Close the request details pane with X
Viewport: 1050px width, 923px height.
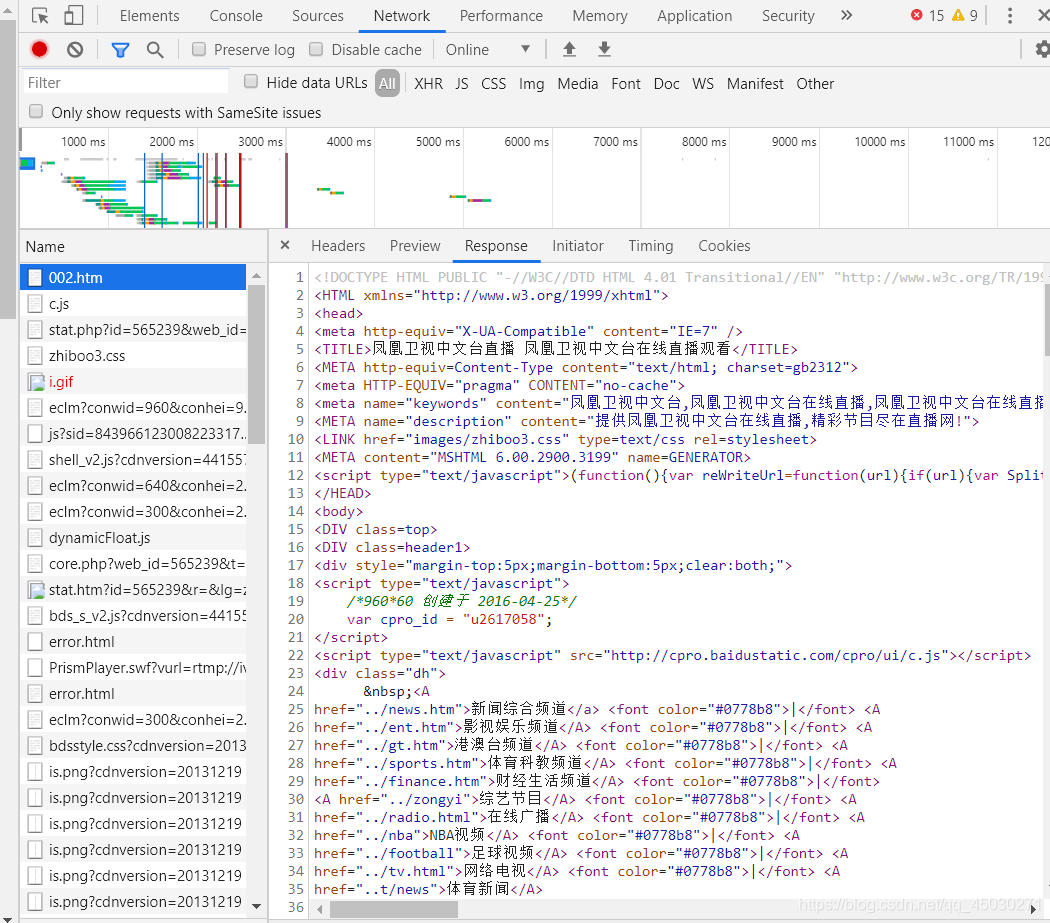[x=285, y=245]
